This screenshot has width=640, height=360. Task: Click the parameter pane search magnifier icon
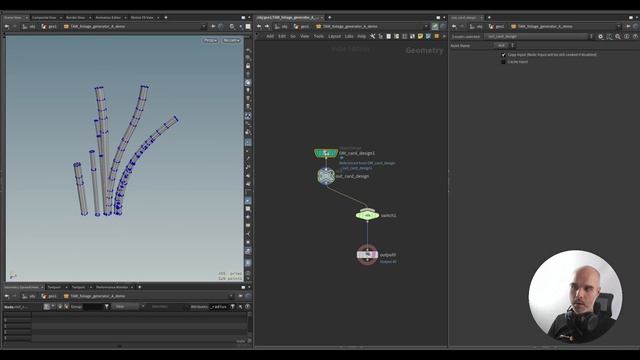coord(618,36)
